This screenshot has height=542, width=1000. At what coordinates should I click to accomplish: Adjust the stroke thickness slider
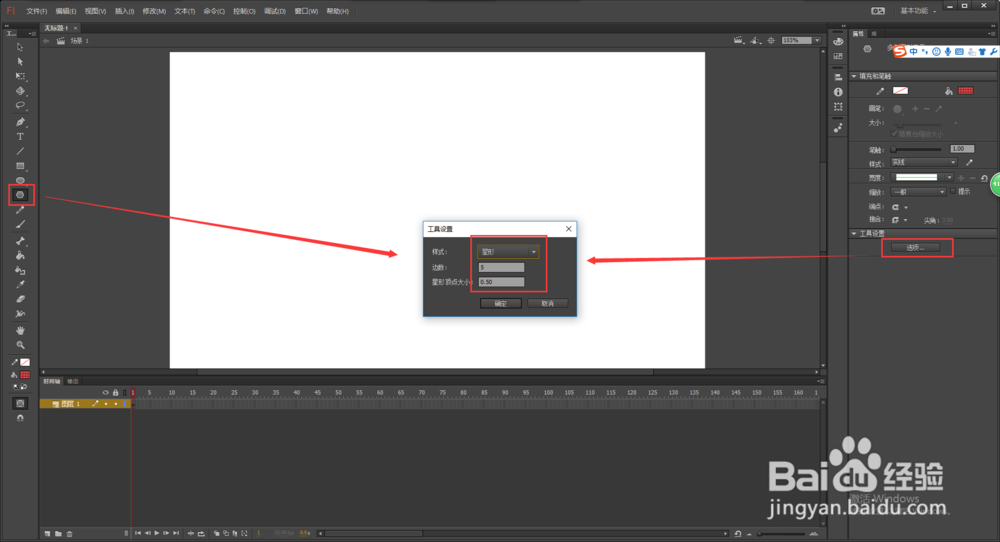pos(916,149)
